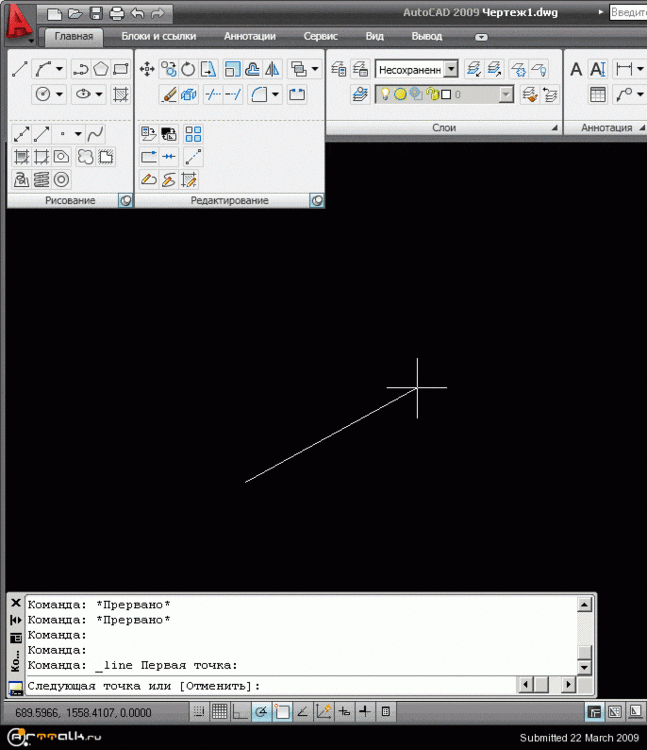Pick the Rotate tool
Viewport: 647px width, 750px height.
(188, 69)
